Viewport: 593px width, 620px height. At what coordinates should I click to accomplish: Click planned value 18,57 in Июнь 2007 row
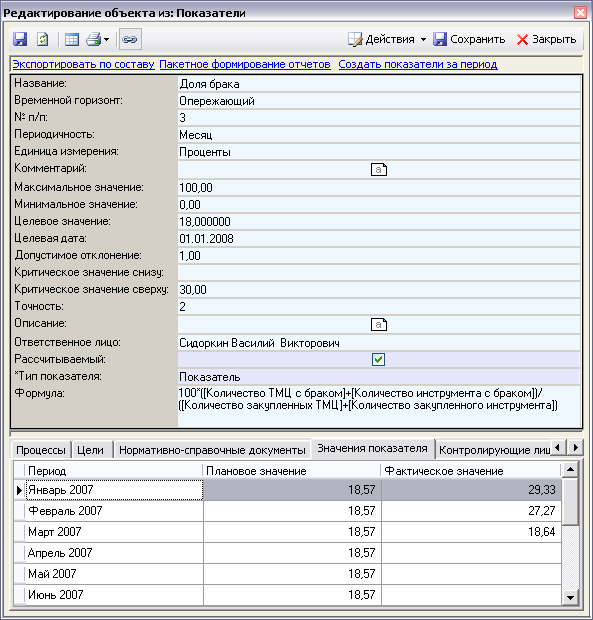pyautogui.click(x=292, y=595)
